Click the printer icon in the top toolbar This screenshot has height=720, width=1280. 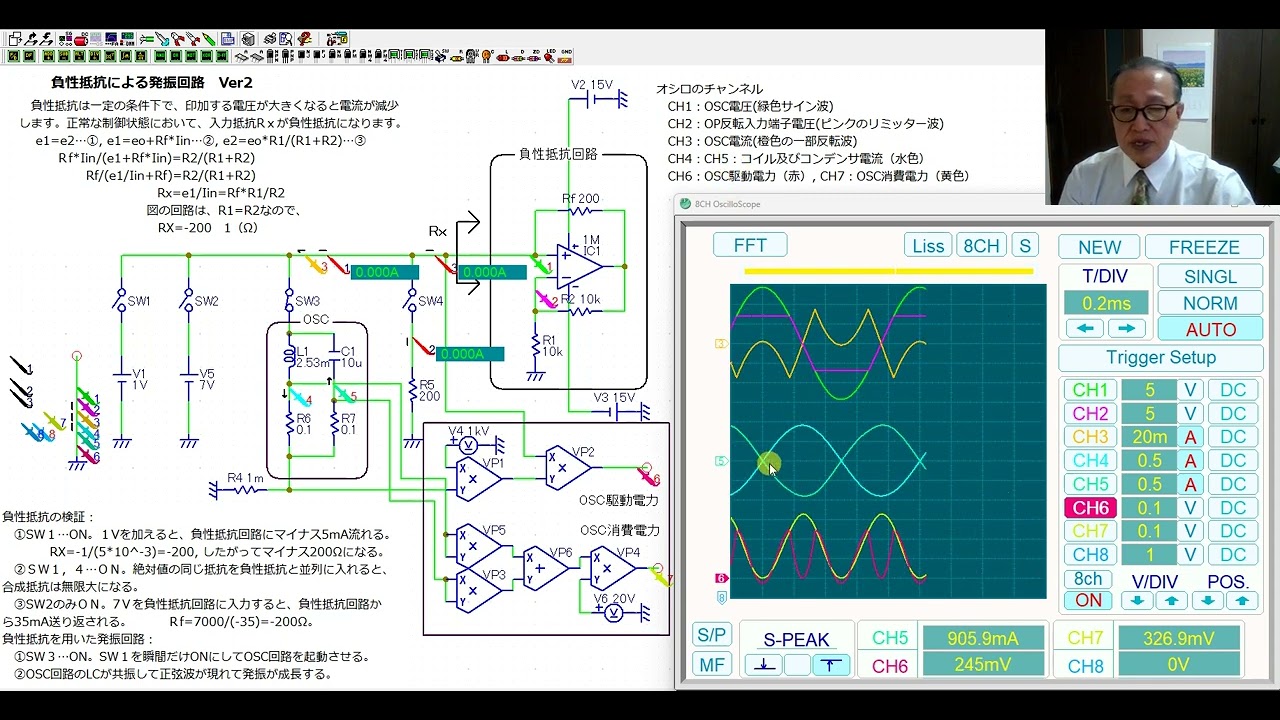pyautogui.click(x=270, y=39)
